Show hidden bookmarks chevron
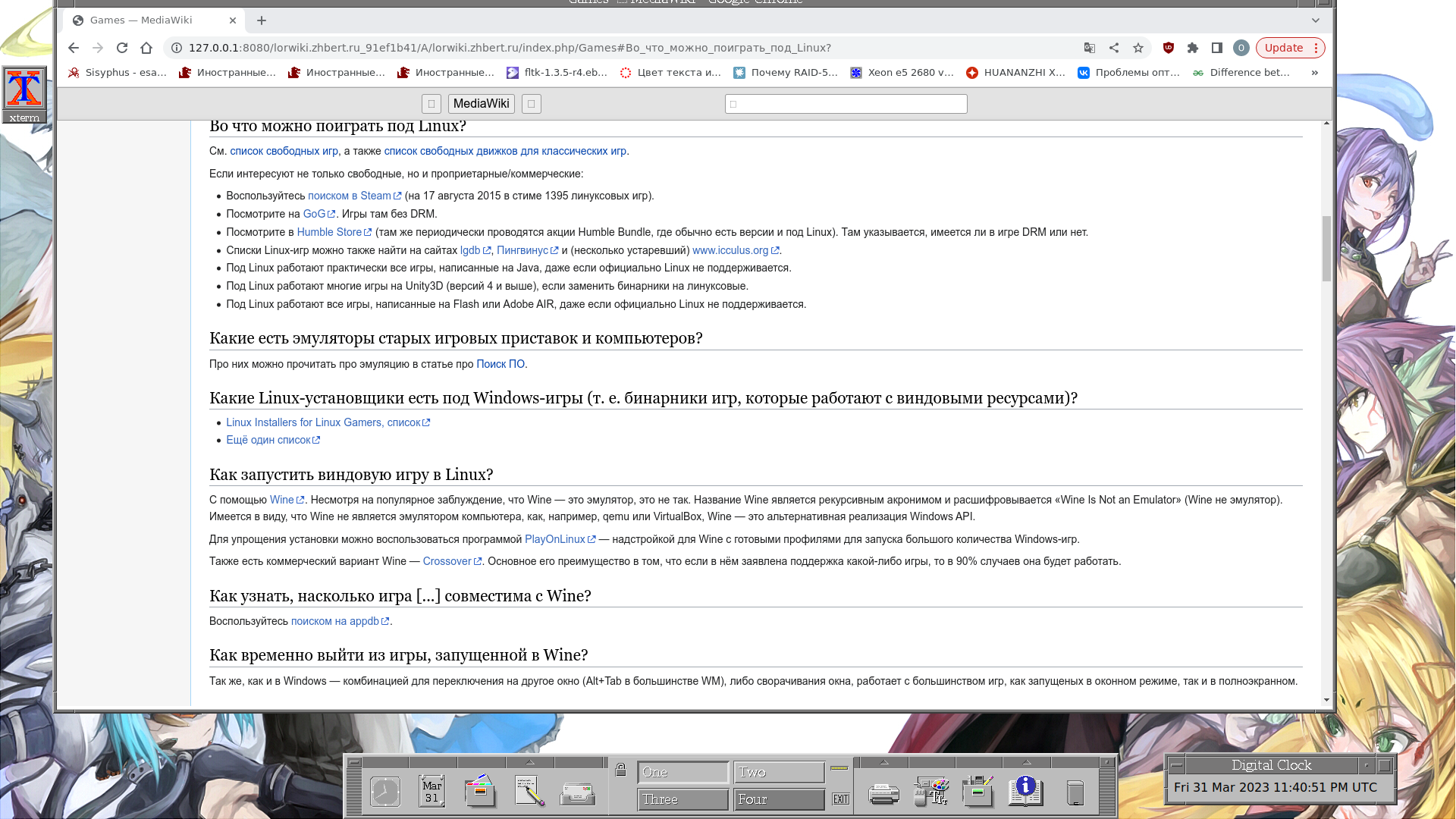 tap(1315, 73)
